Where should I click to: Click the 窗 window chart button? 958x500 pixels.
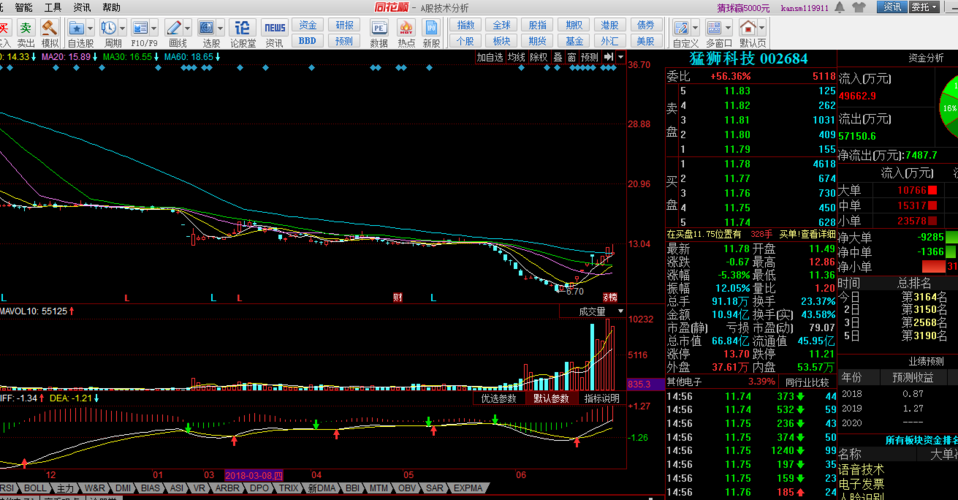[x=571, y=57]
